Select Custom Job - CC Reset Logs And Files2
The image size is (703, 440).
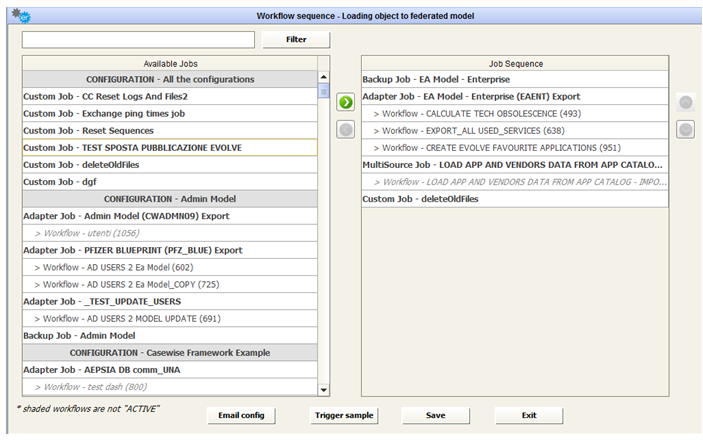point(170,96)
